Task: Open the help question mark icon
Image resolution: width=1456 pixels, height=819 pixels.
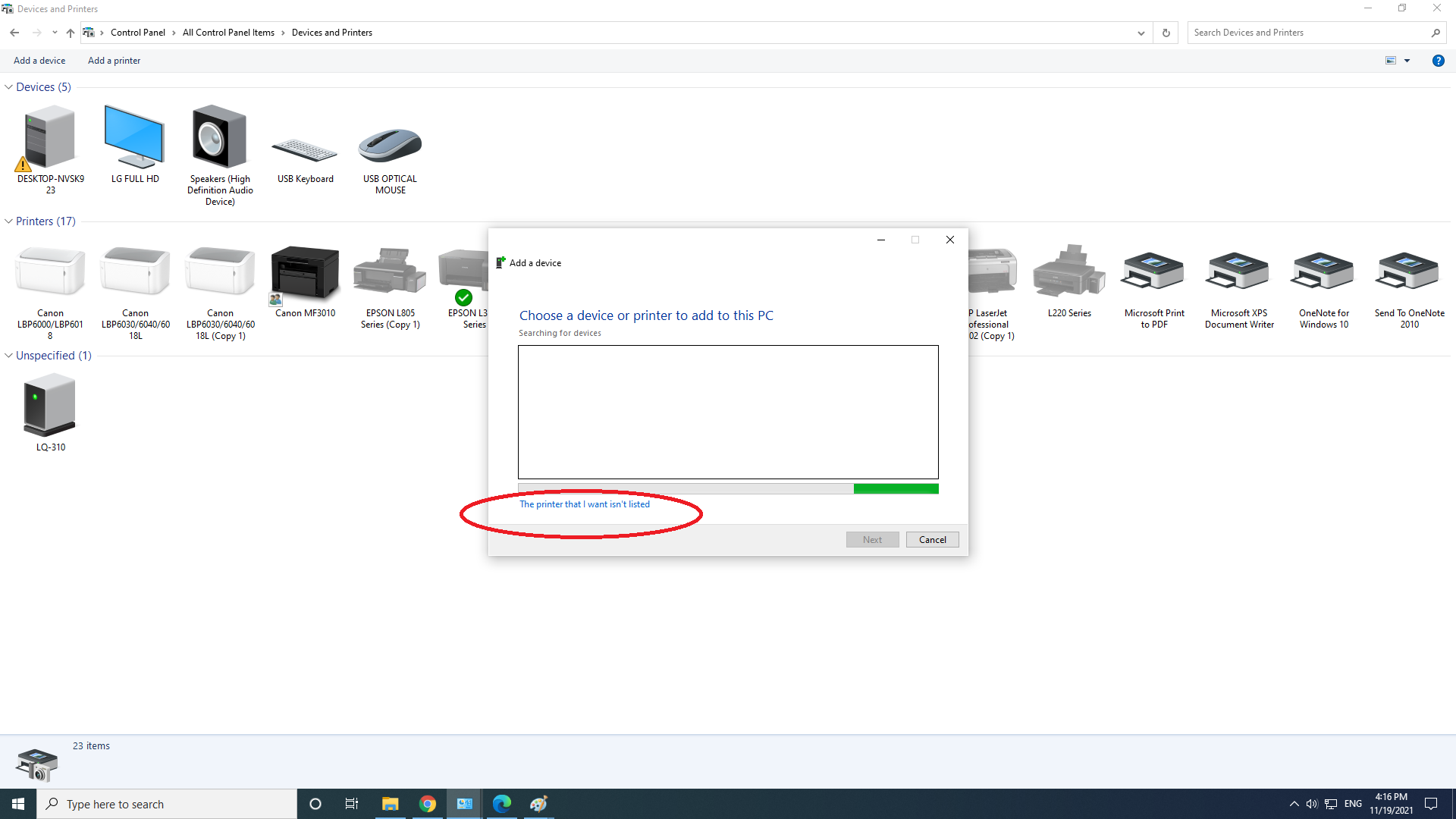Action: (1438, 61)
